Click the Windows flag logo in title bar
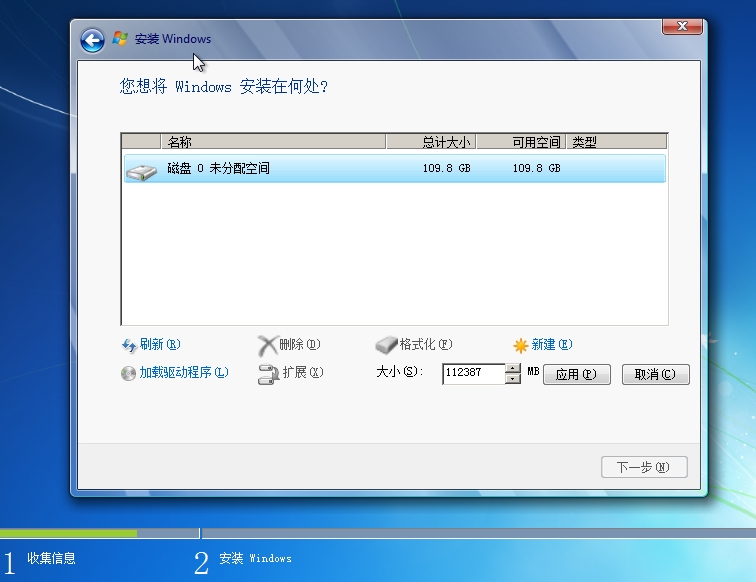This screenshot has height=582, width=756. point(120,39)
